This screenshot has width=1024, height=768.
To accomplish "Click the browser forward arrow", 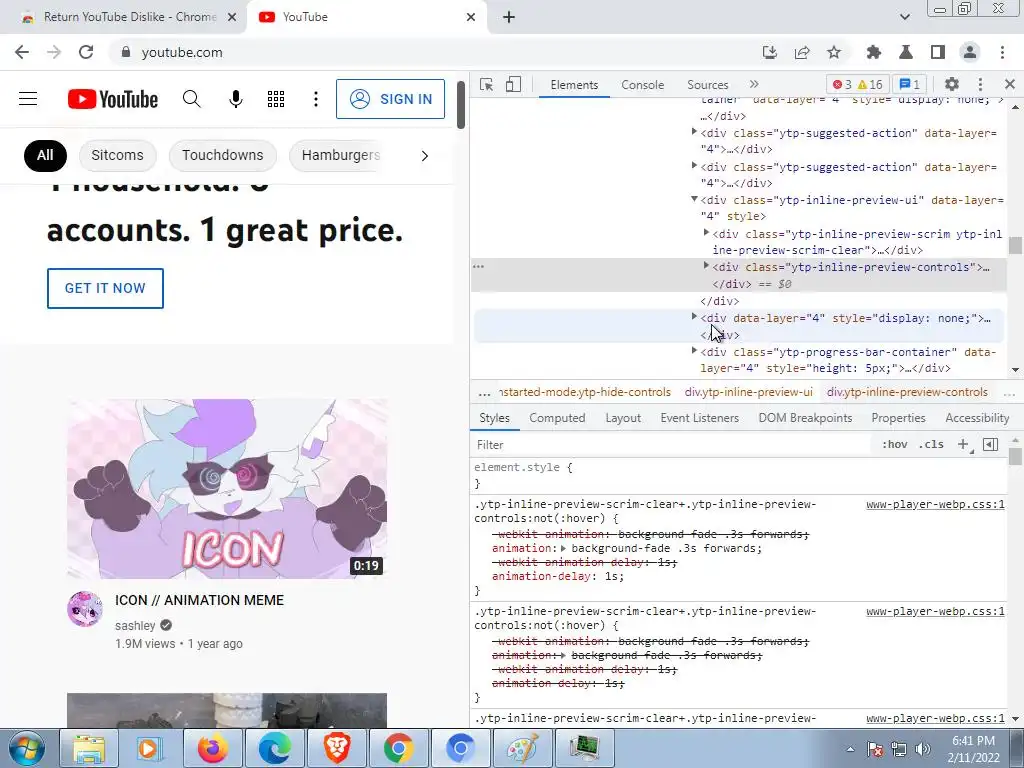I will pyautogui.click(x=54, y=52).
